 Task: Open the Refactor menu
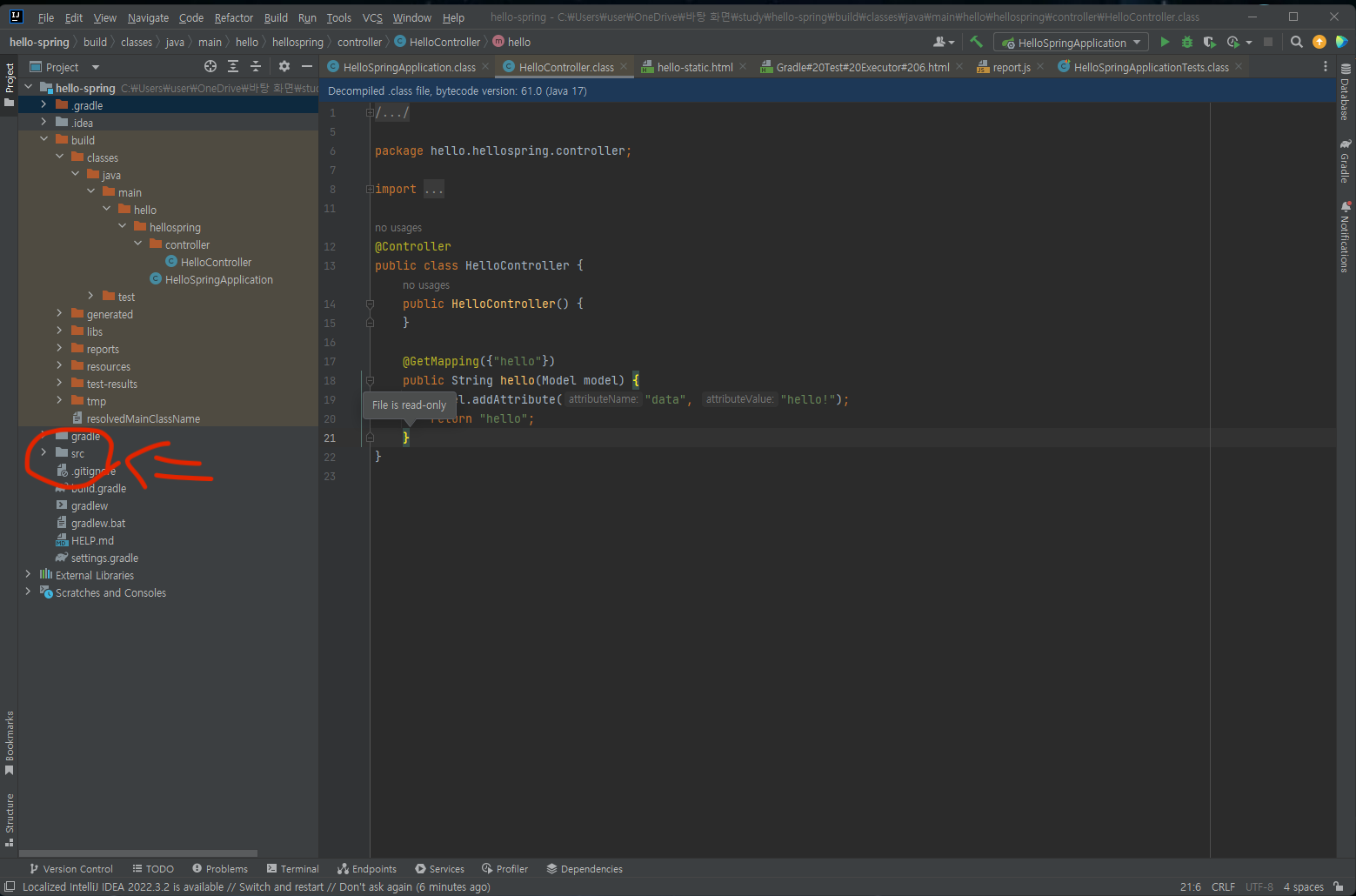click(234, 17)
